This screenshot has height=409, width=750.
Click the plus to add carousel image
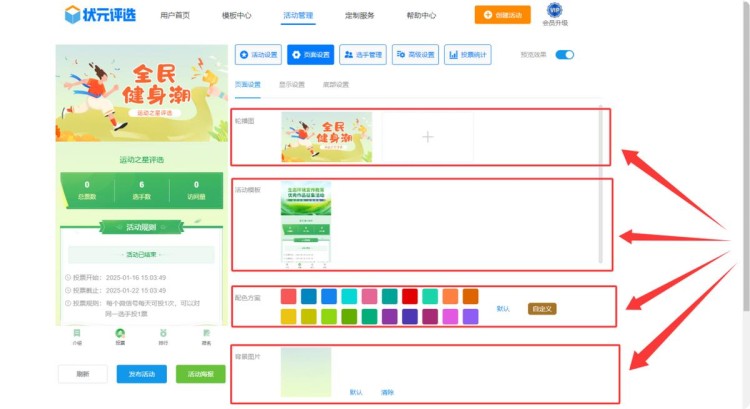click(x=427, y=137)
